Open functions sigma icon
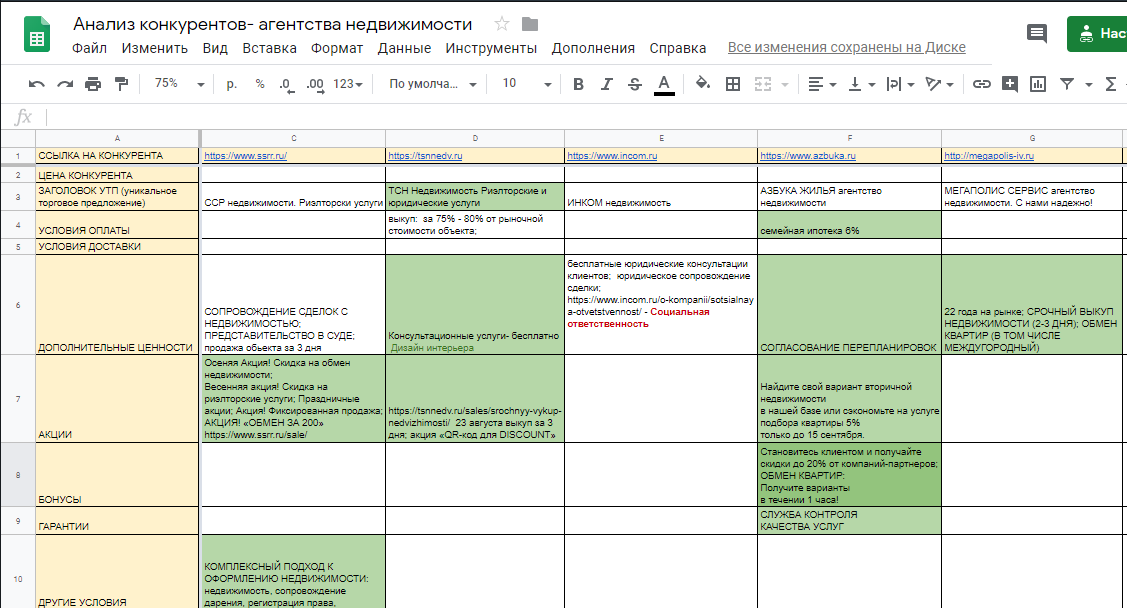The image size is (1127, 608). 1110,84
